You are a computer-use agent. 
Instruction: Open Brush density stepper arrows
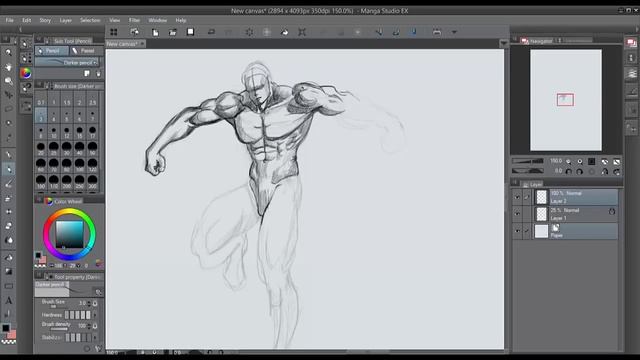click(89, 326)
